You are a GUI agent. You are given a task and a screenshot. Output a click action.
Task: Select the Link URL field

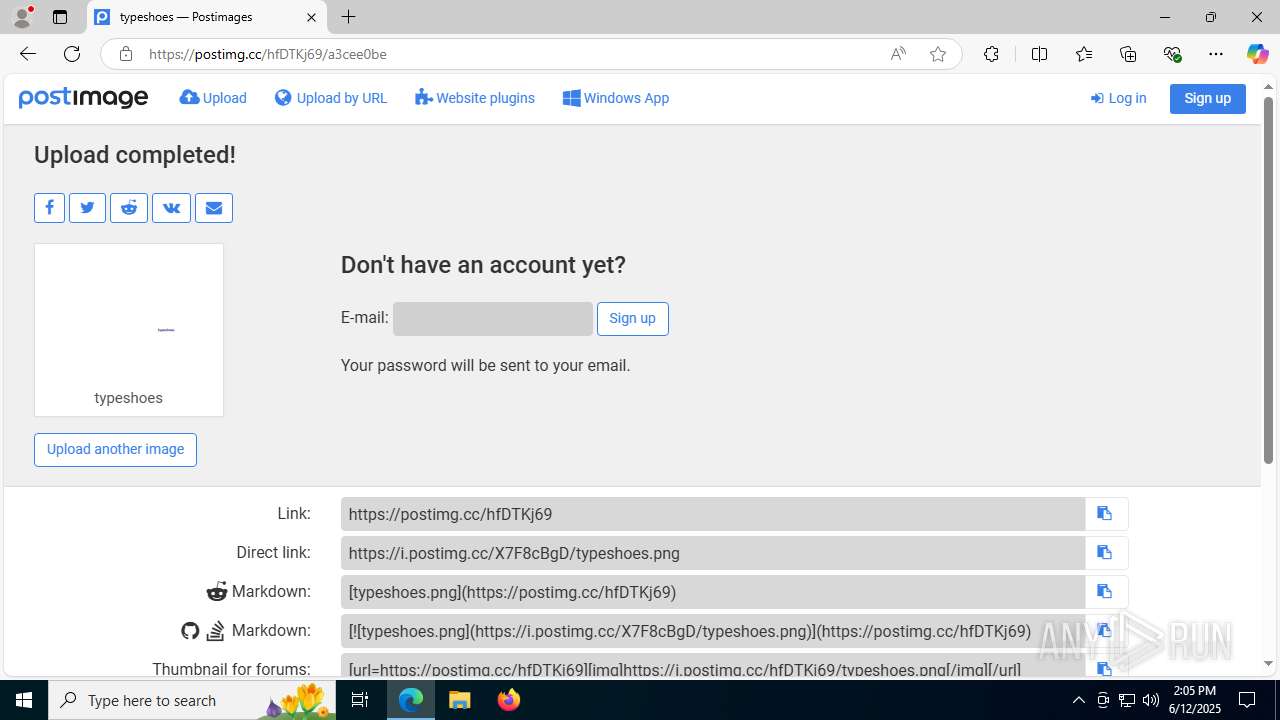[713, 514]
